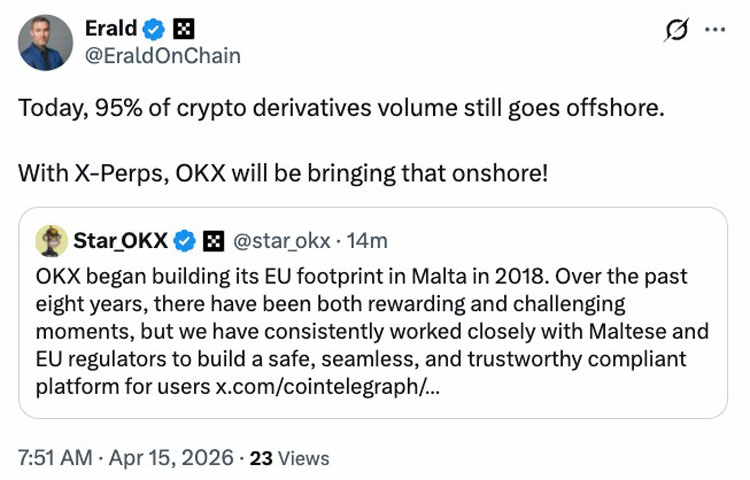Click Erald's profile avatar photo

[45, 43]
